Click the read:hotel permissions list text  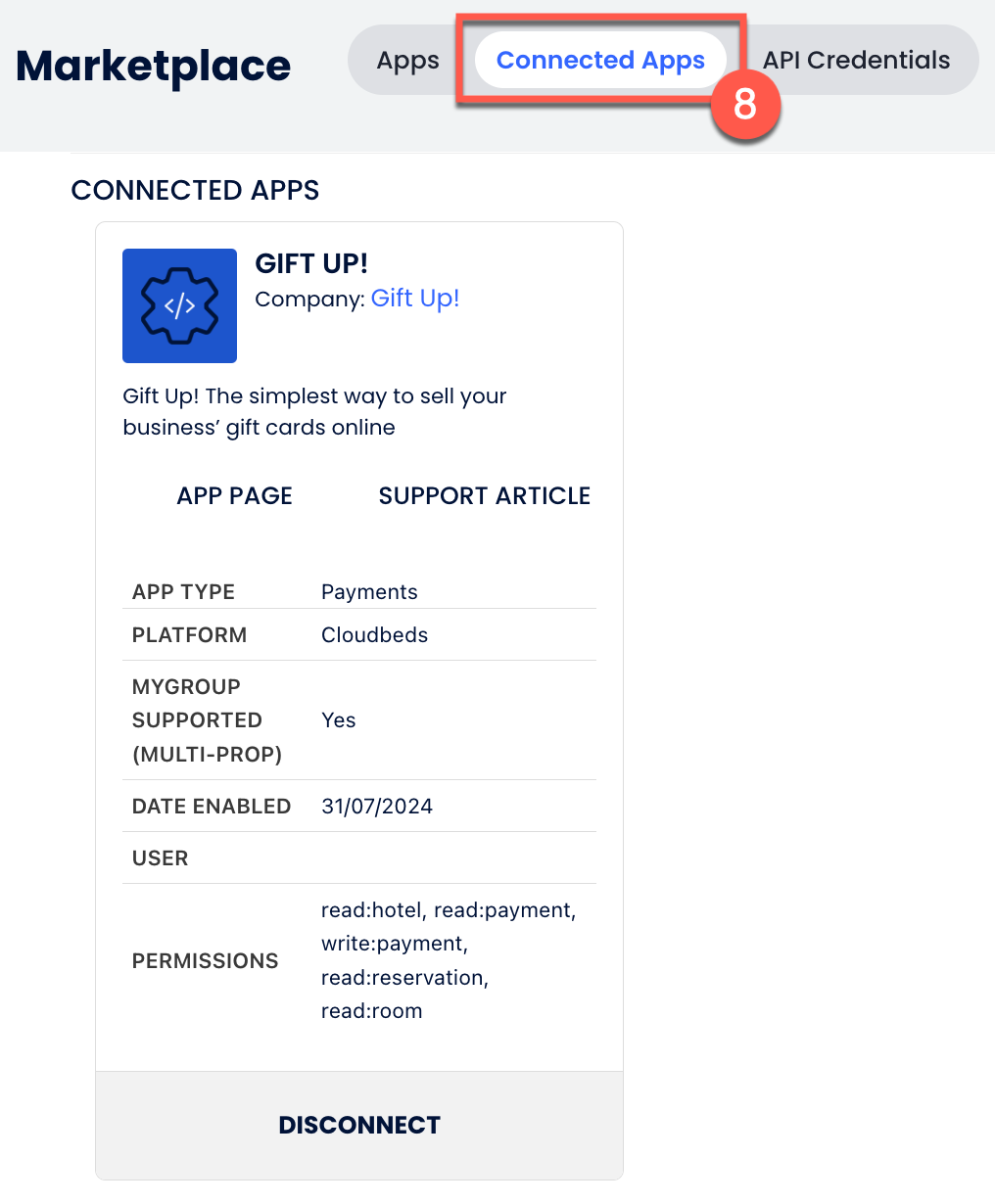click(372, 910)
